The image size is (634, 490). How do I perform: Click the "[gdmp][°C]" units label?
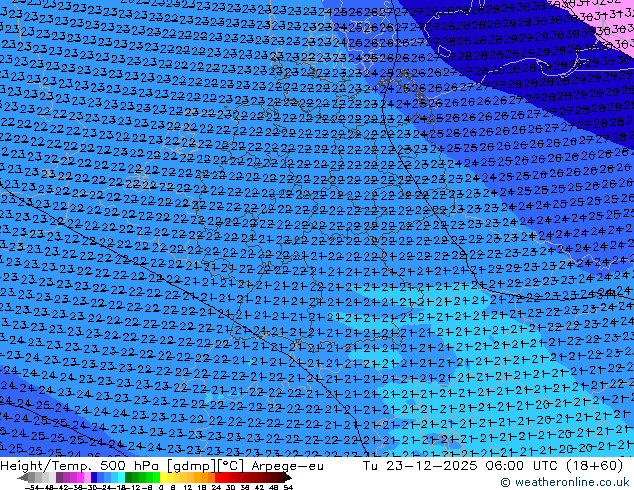[205, 466]
